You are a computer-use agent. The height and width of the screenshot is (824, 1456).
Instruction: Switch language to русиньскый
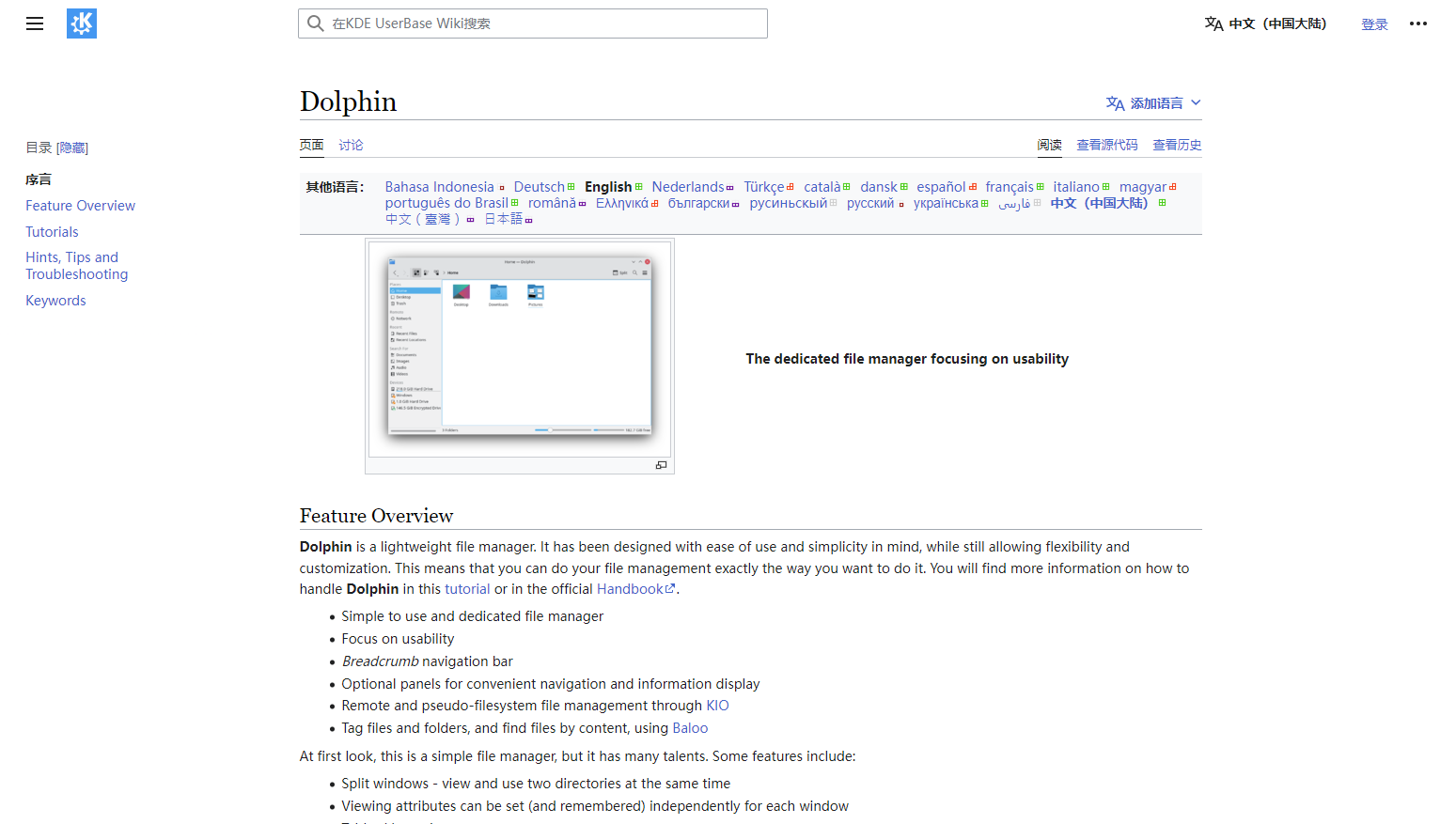[x=789, y=203]
